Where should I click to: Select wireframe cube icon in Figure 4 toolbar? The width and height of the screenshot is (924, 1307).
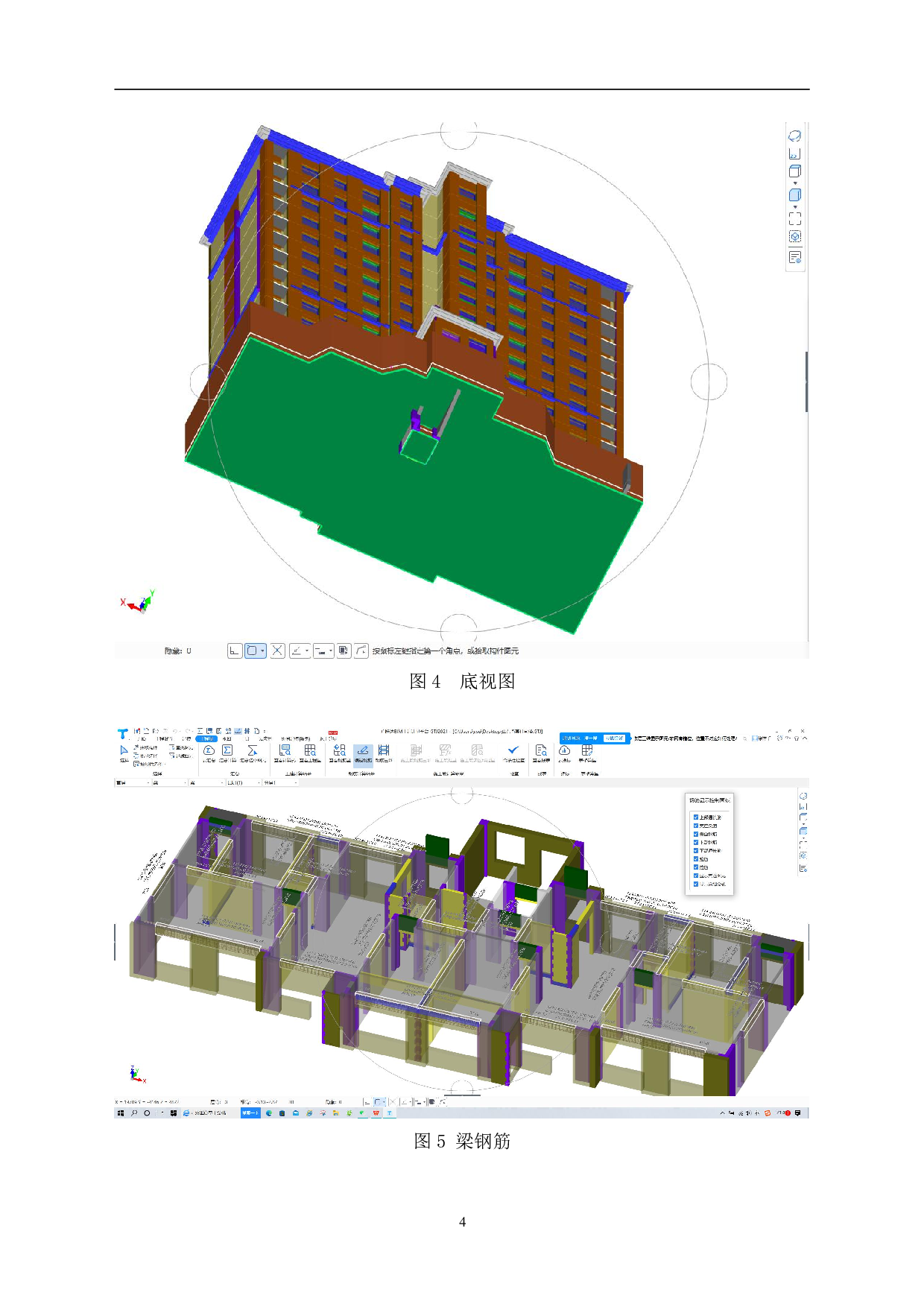coord(795,171)
